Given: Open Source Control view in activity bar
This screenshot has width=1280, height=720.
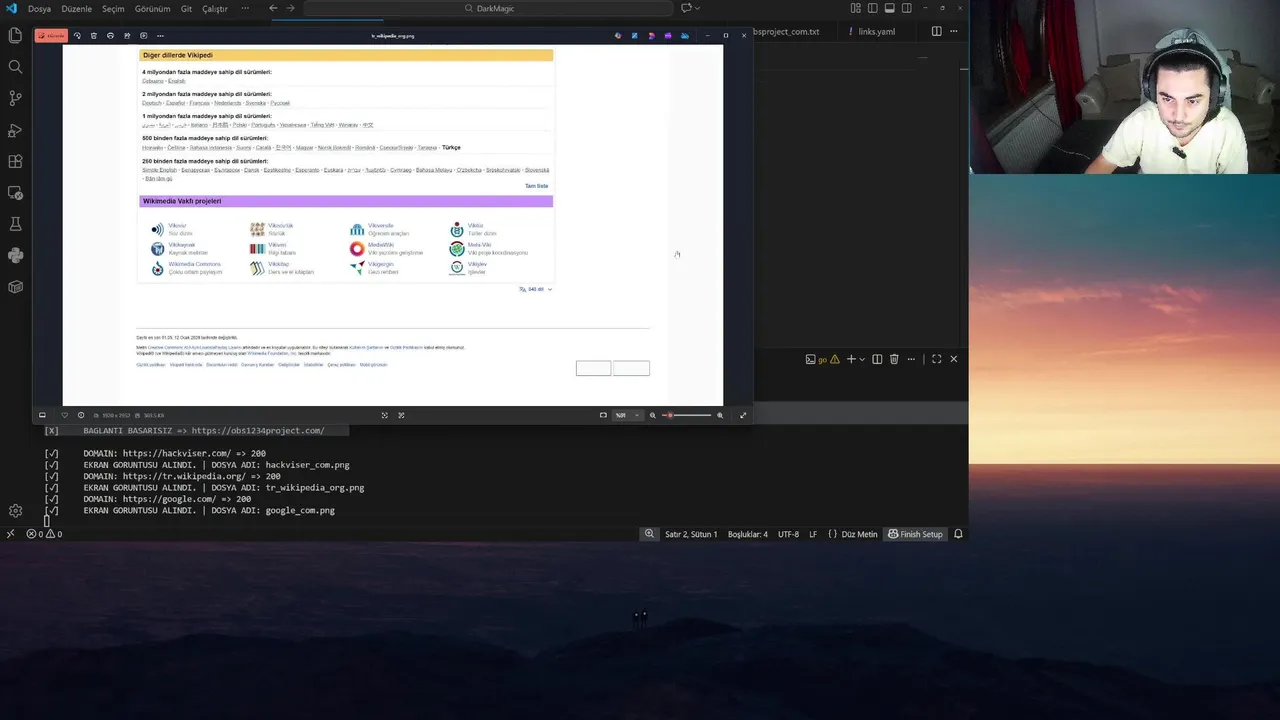Looking at the screenshot, I should 15,98.
